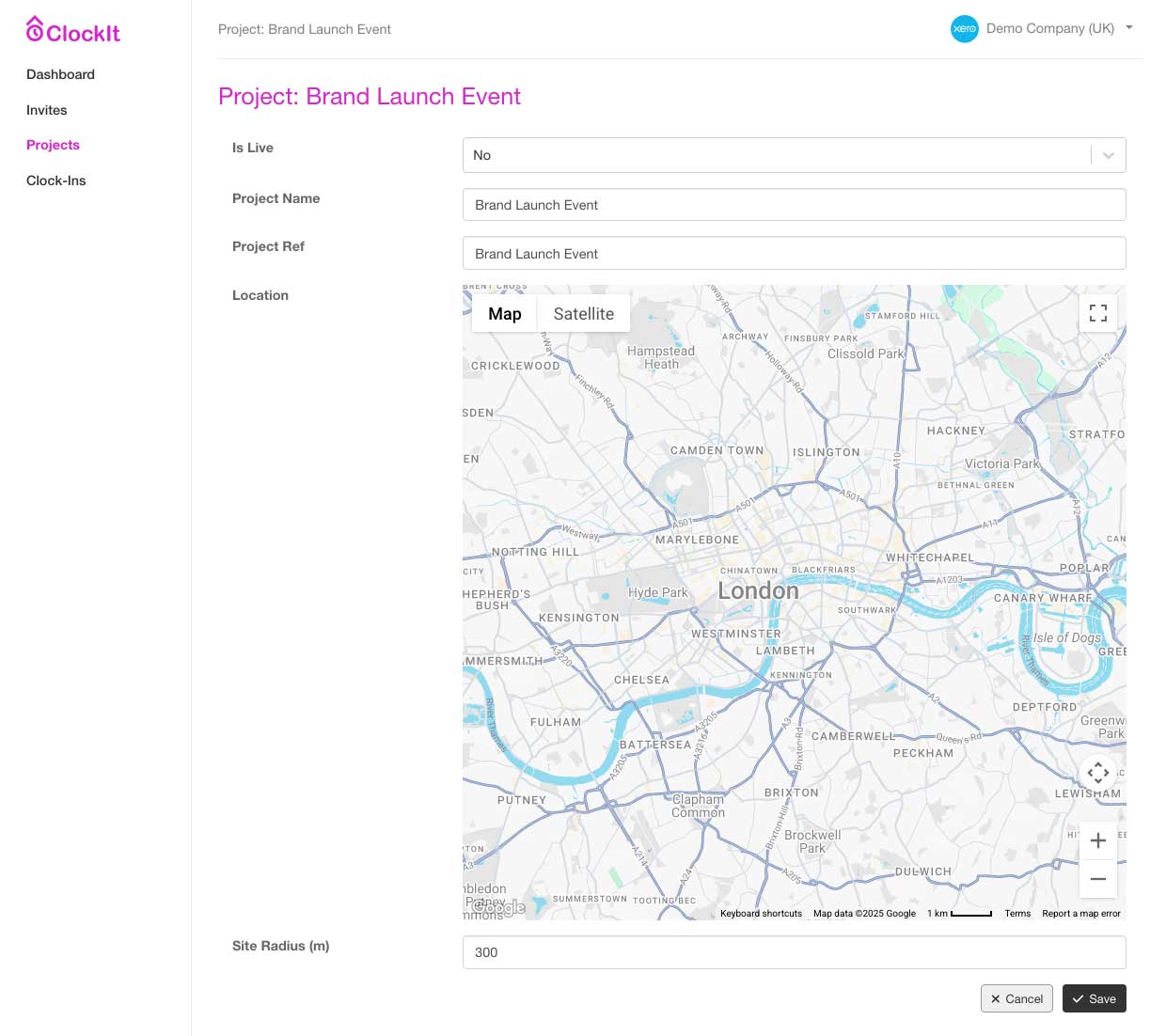Open the Is Live dropdown
The width and height of the screenshot is (1166, 1036).
point(794,155)
